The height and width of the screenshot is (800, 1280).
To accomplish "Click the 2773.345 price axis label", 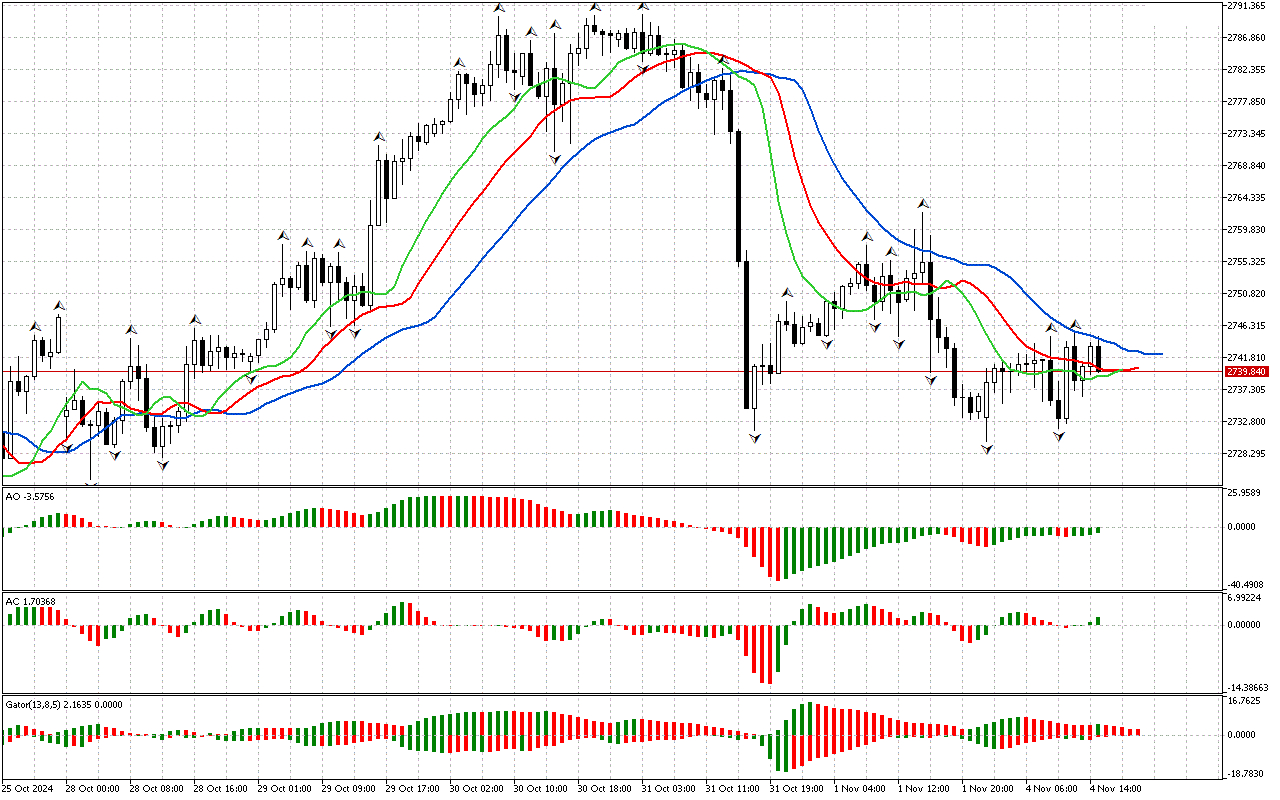I will tap(1245, 134).
